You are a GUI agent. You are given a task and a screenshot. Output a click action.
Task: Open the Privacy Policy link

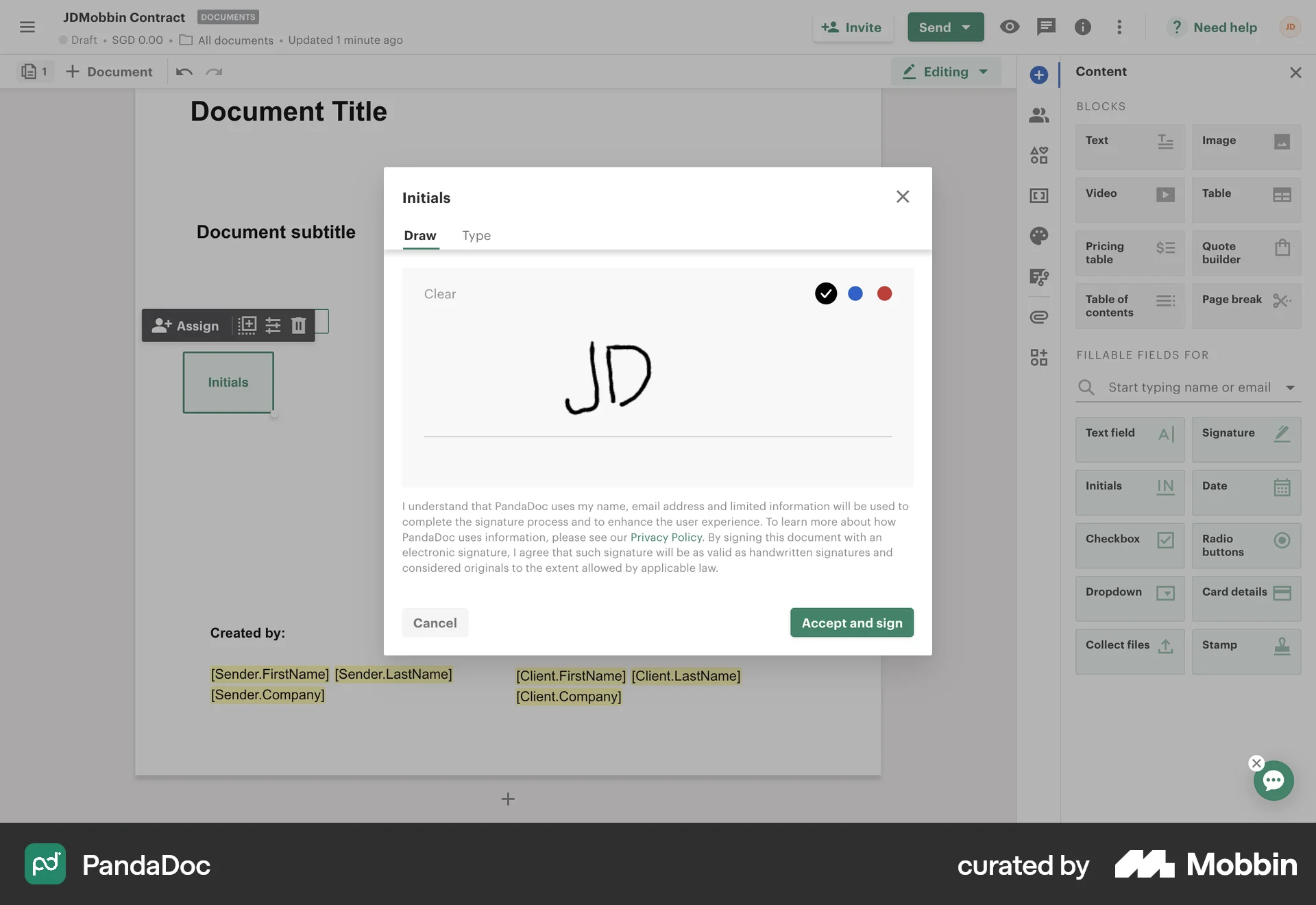tap(666, 538)
